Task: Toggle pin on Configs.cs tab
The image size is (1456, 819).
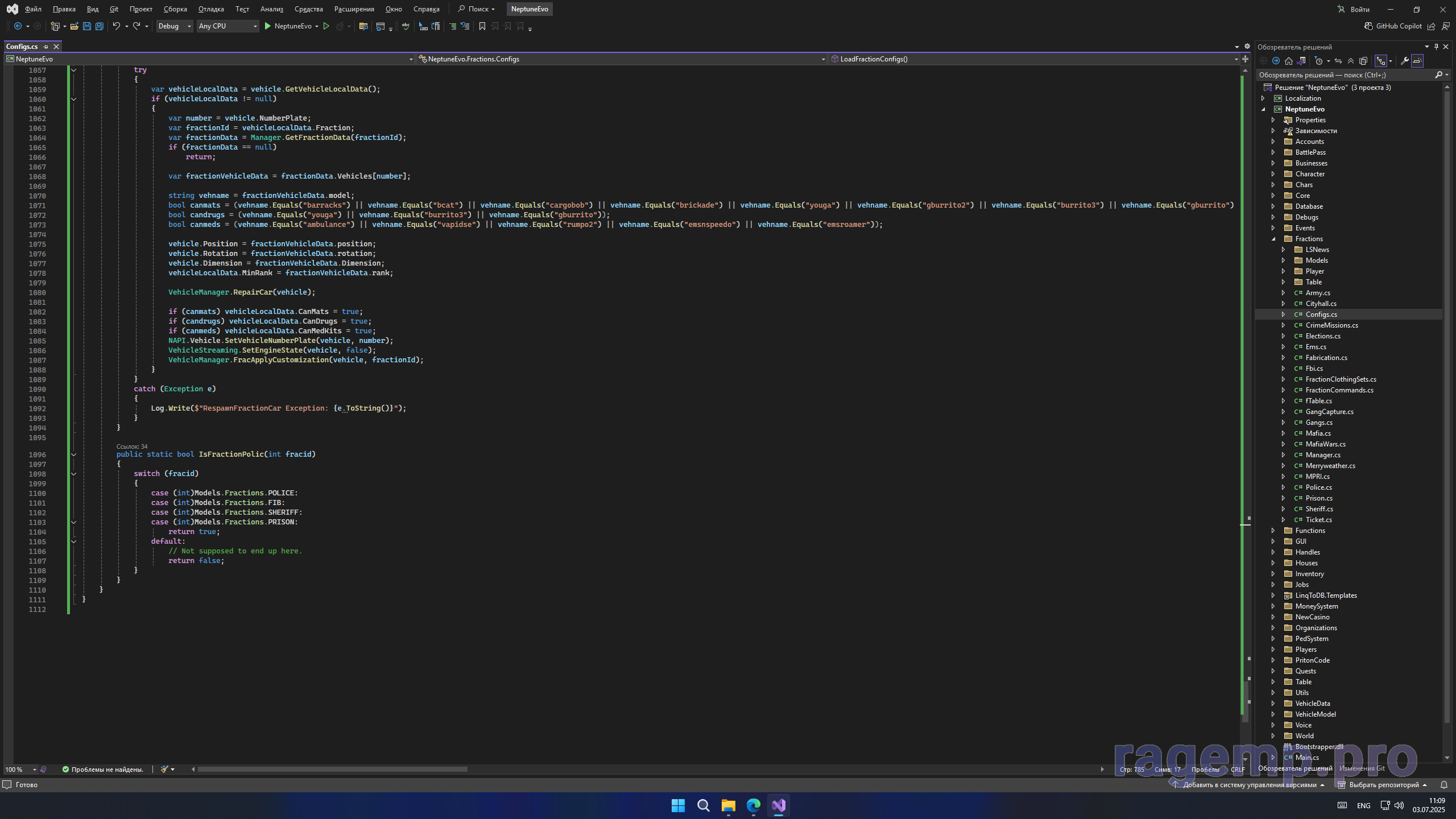Action: (x=46, y=47)
